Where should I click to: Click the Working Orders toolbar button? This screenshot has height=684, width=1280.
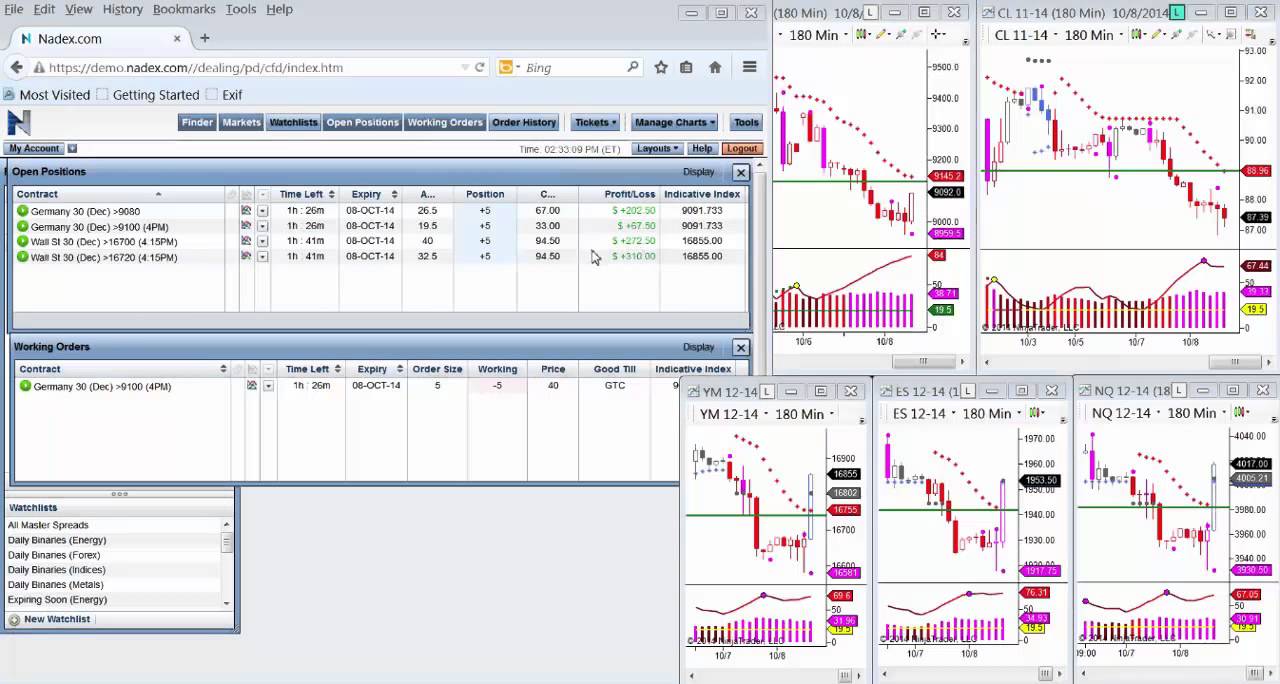pyautogui.click(x=445, y=122)
